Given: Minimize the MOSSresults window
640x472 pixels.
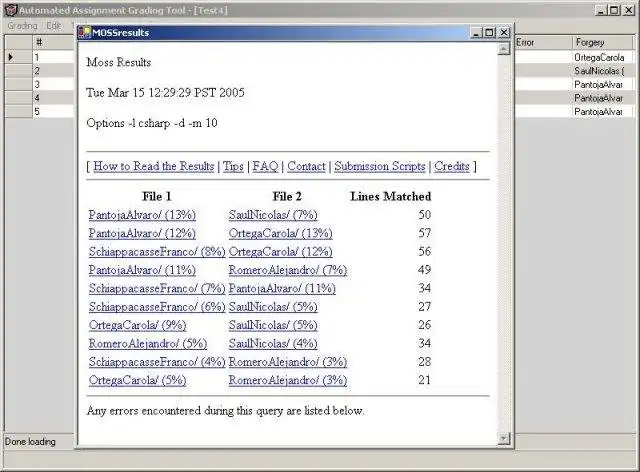Looking at the screenshot, I should pos(476,32).
